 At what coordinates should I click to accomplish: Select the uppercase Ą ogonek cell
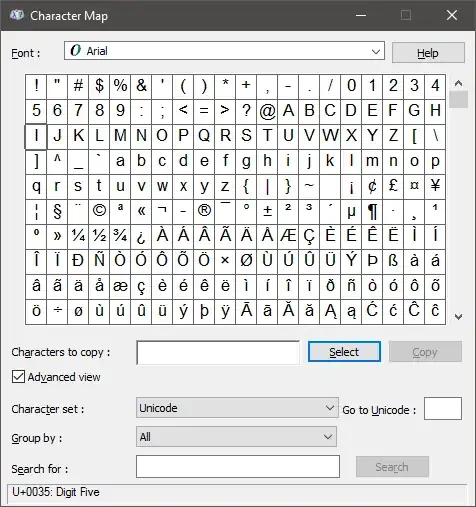point(330,311)
